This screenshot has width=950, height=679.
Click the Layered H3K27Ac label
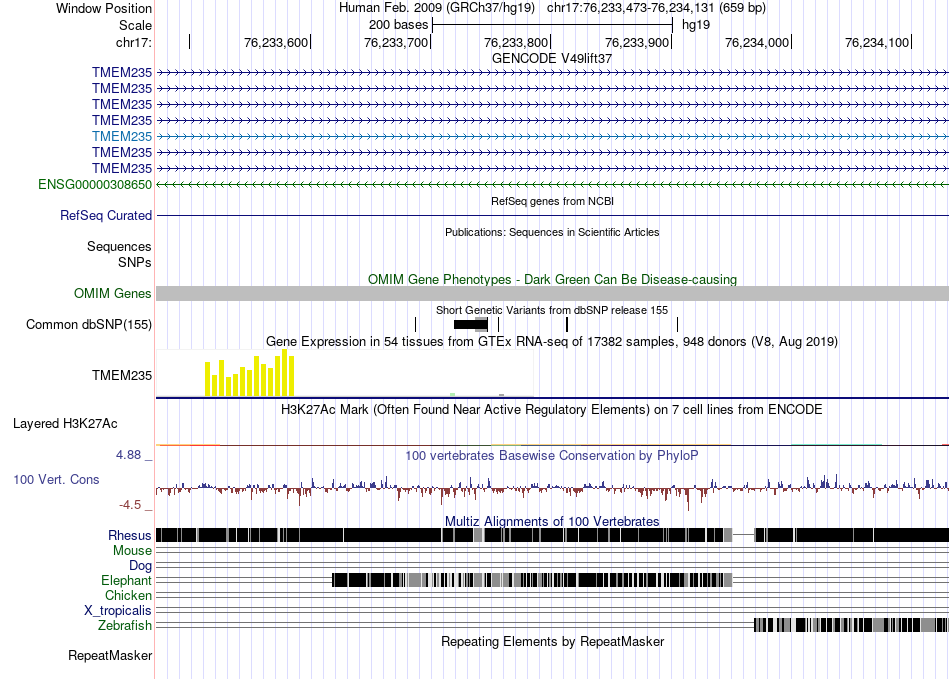tap(65, 423)
